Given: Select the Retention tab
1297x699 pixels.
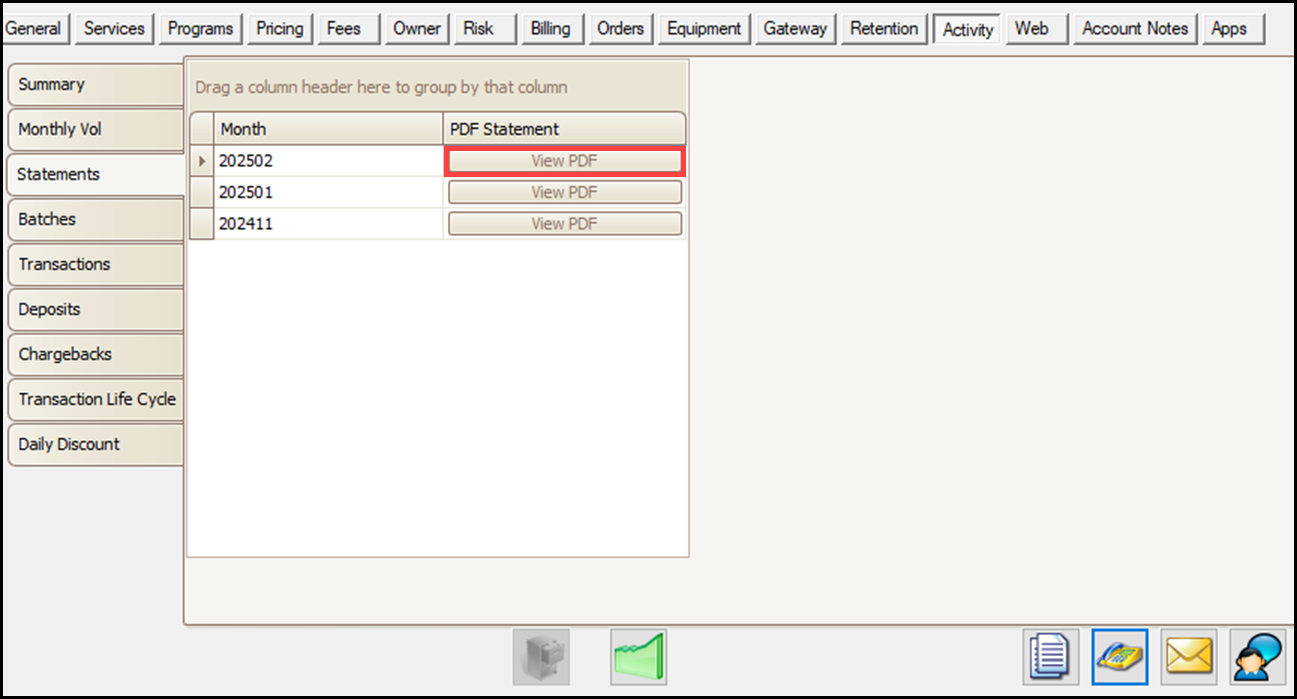Looking at the screenshot, I should (x=884, y=29).
